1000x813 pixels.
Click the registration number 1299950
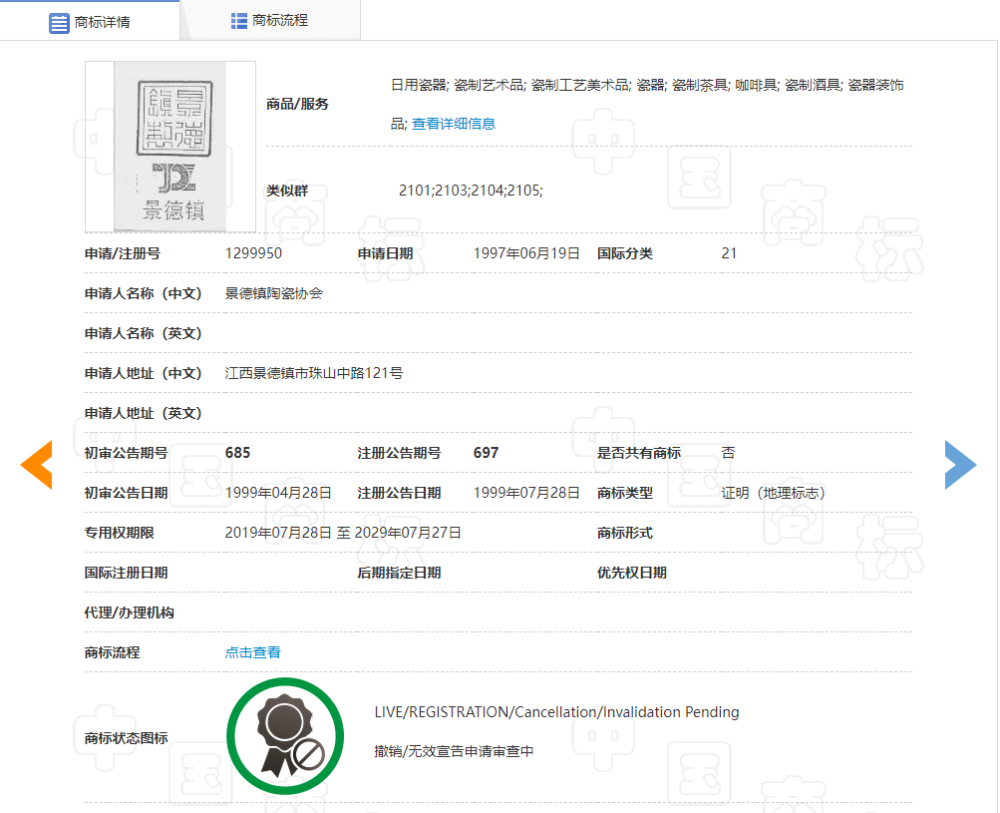tap(253, 253)
